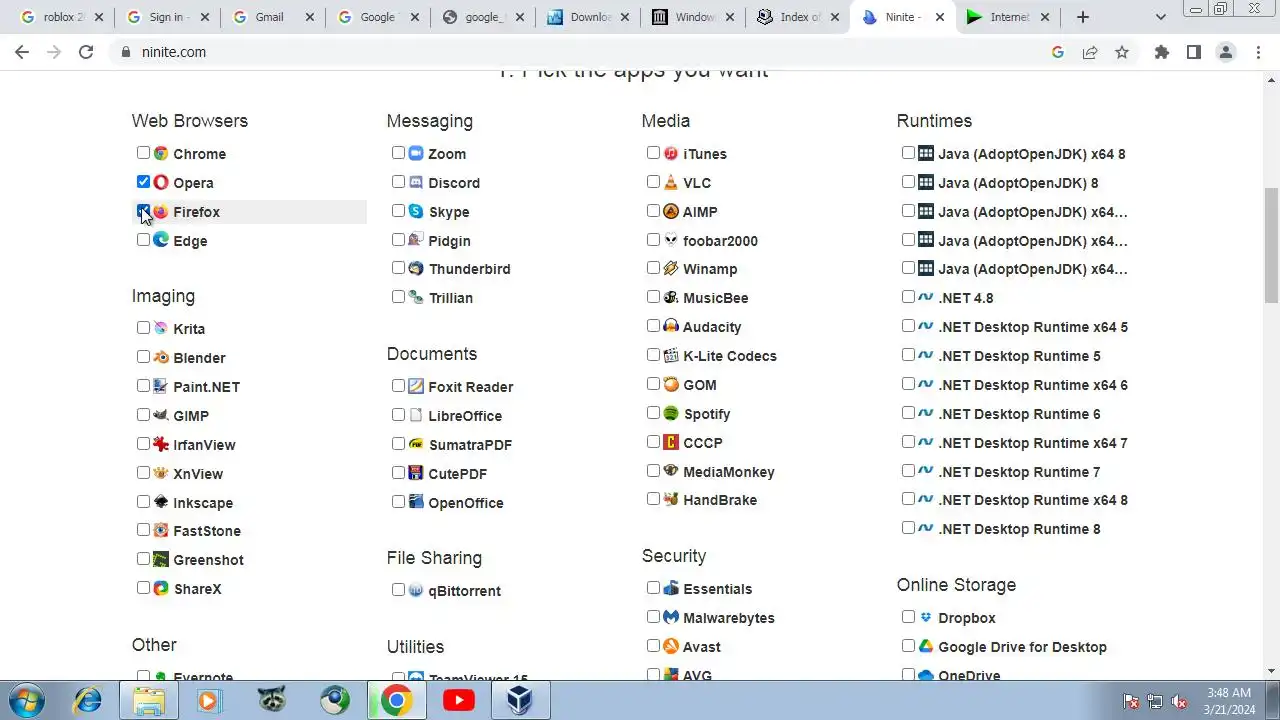Click the Dropbox icon
This screenshot has height=720, width=1280.
pos(926,617)
